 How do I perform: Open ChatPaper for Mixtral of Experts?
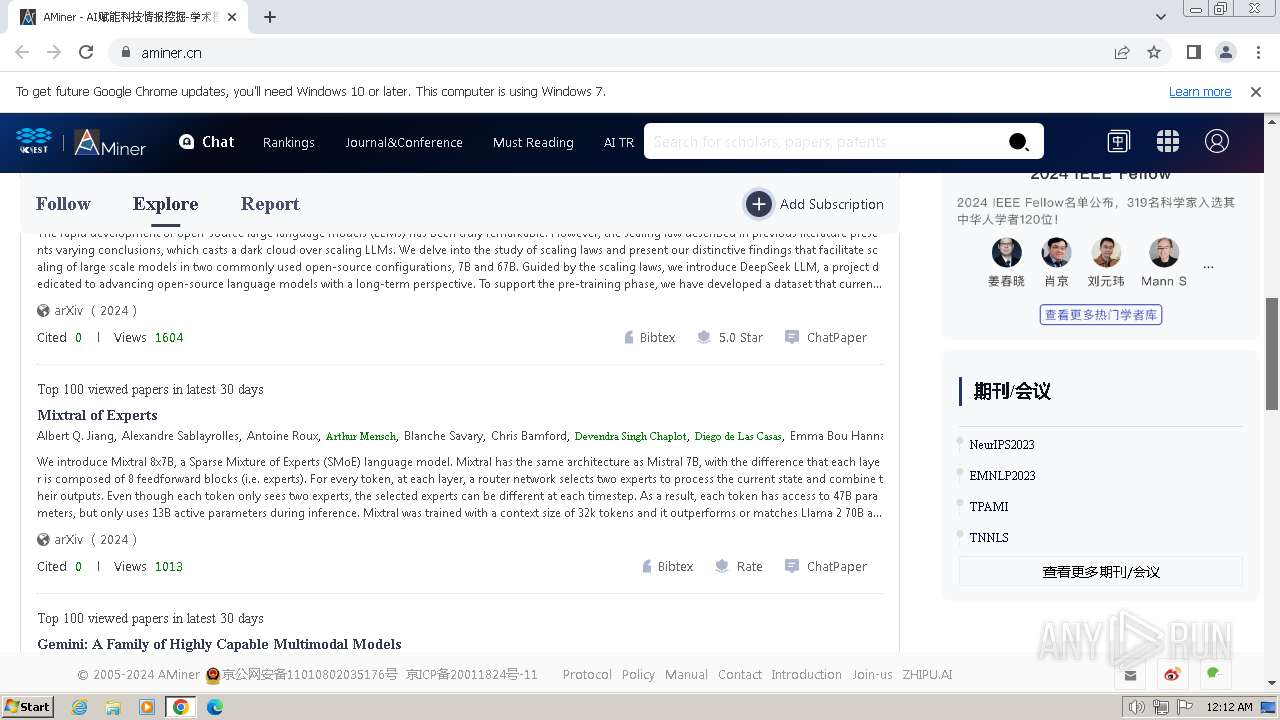coord(826,567)
